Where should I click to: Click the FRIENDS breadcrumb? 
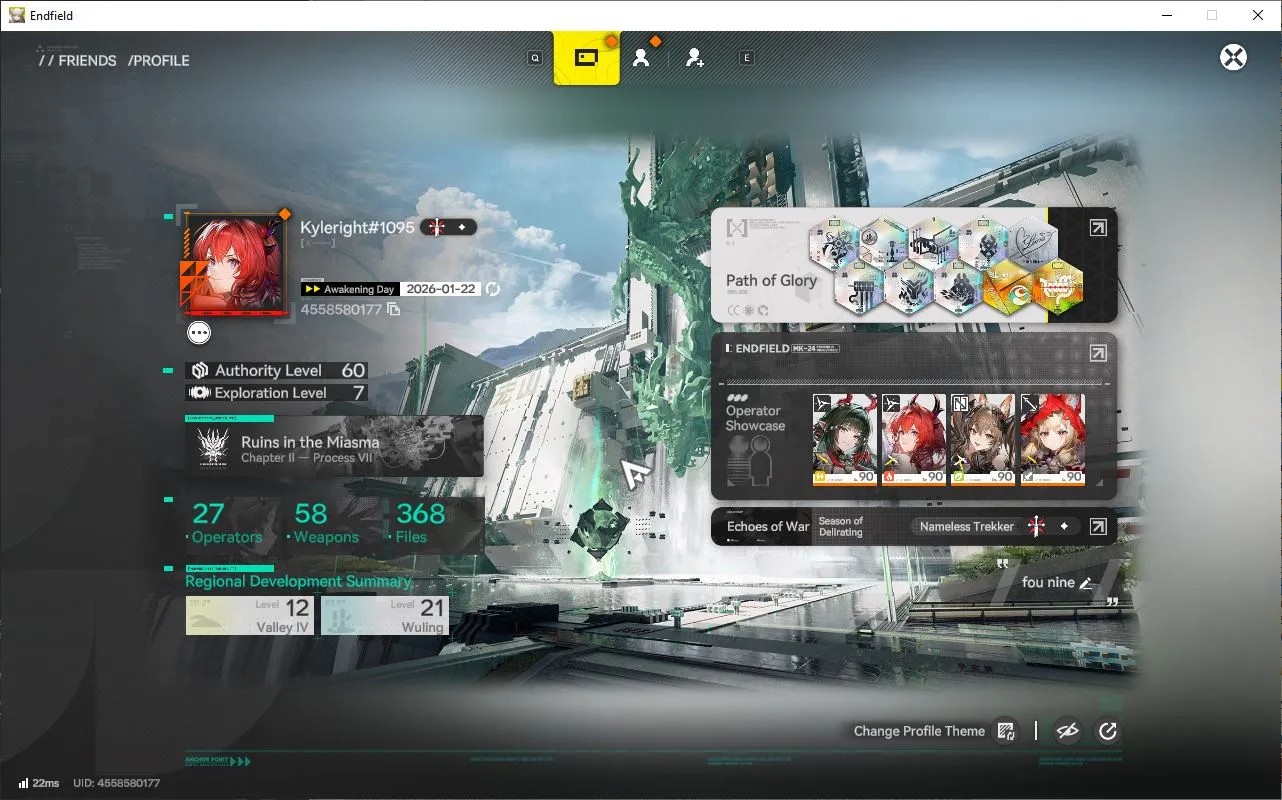click(x=87, y=61)
